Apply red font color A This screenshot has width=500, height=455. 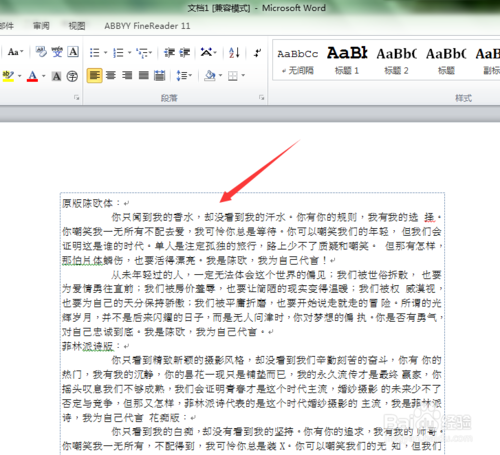point(32,76)
